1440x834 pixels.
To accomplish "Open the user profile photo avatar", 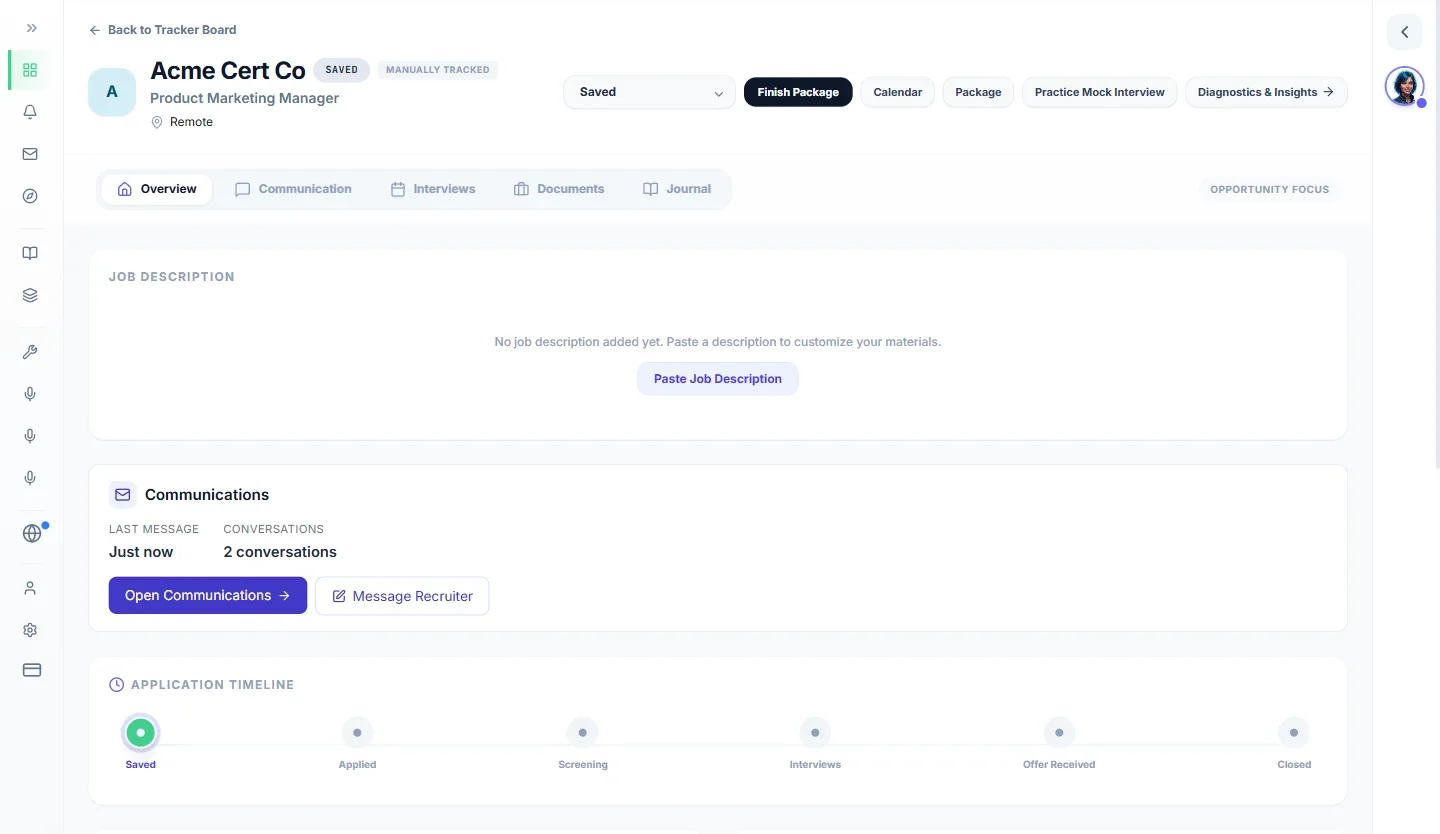I will coord(1404,87).
